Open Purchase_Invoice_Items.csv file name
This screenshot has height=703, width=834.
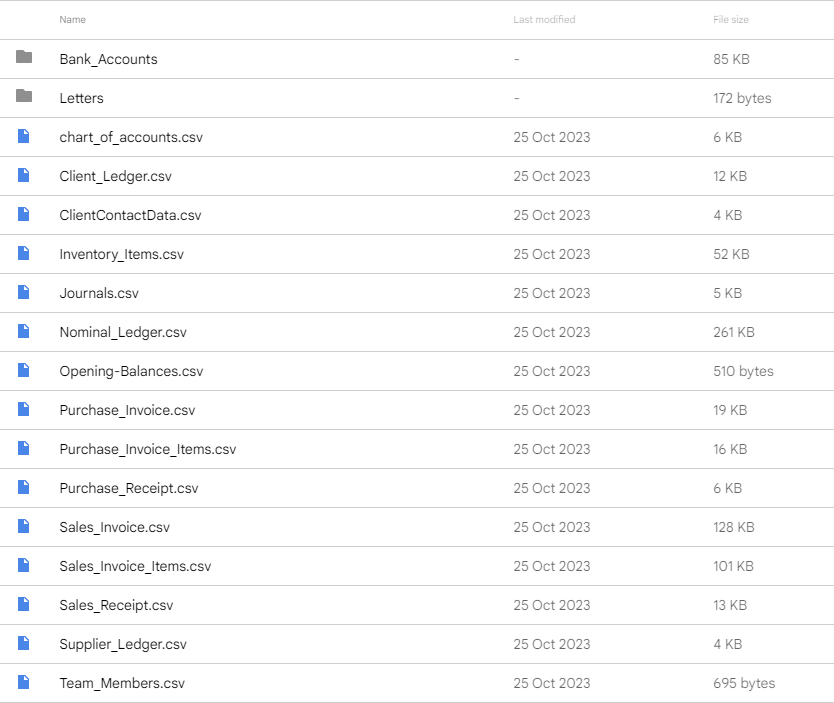(x=147, y=449)
